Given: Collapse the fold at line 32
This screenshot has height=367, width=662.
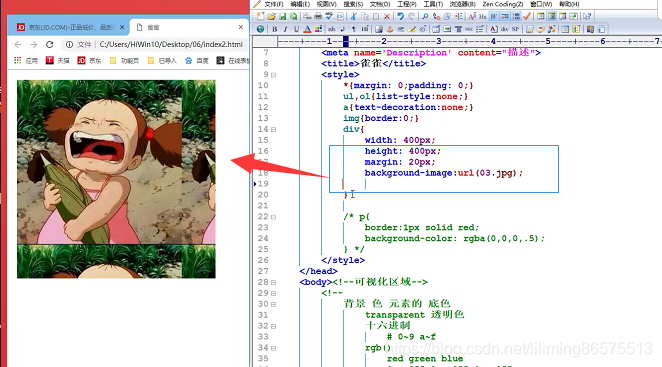Looking at the screenshot, I should [x=274, y=326].
